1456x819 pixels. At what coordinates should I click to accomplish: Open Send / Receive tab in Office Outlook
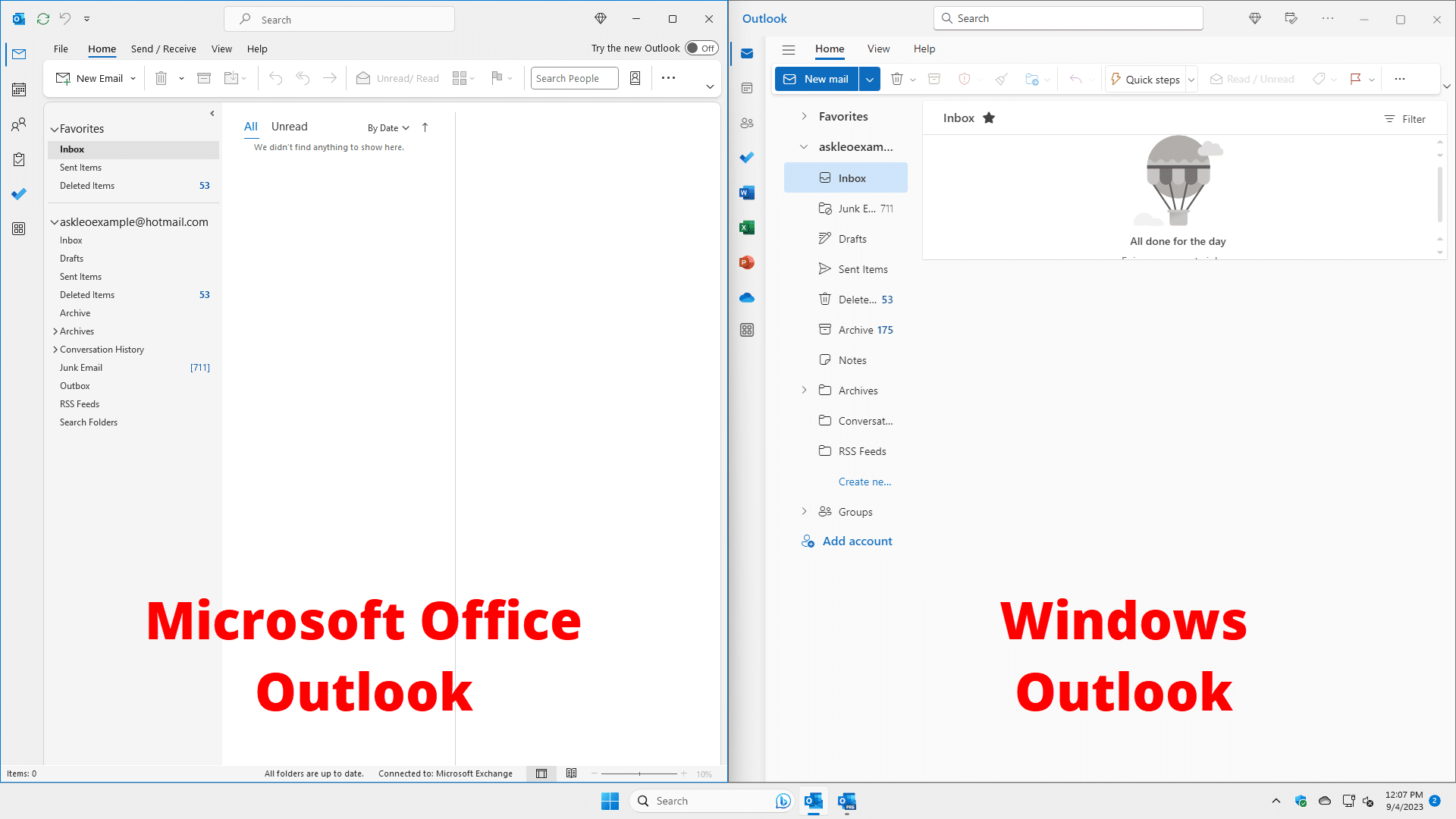(163, 49)
